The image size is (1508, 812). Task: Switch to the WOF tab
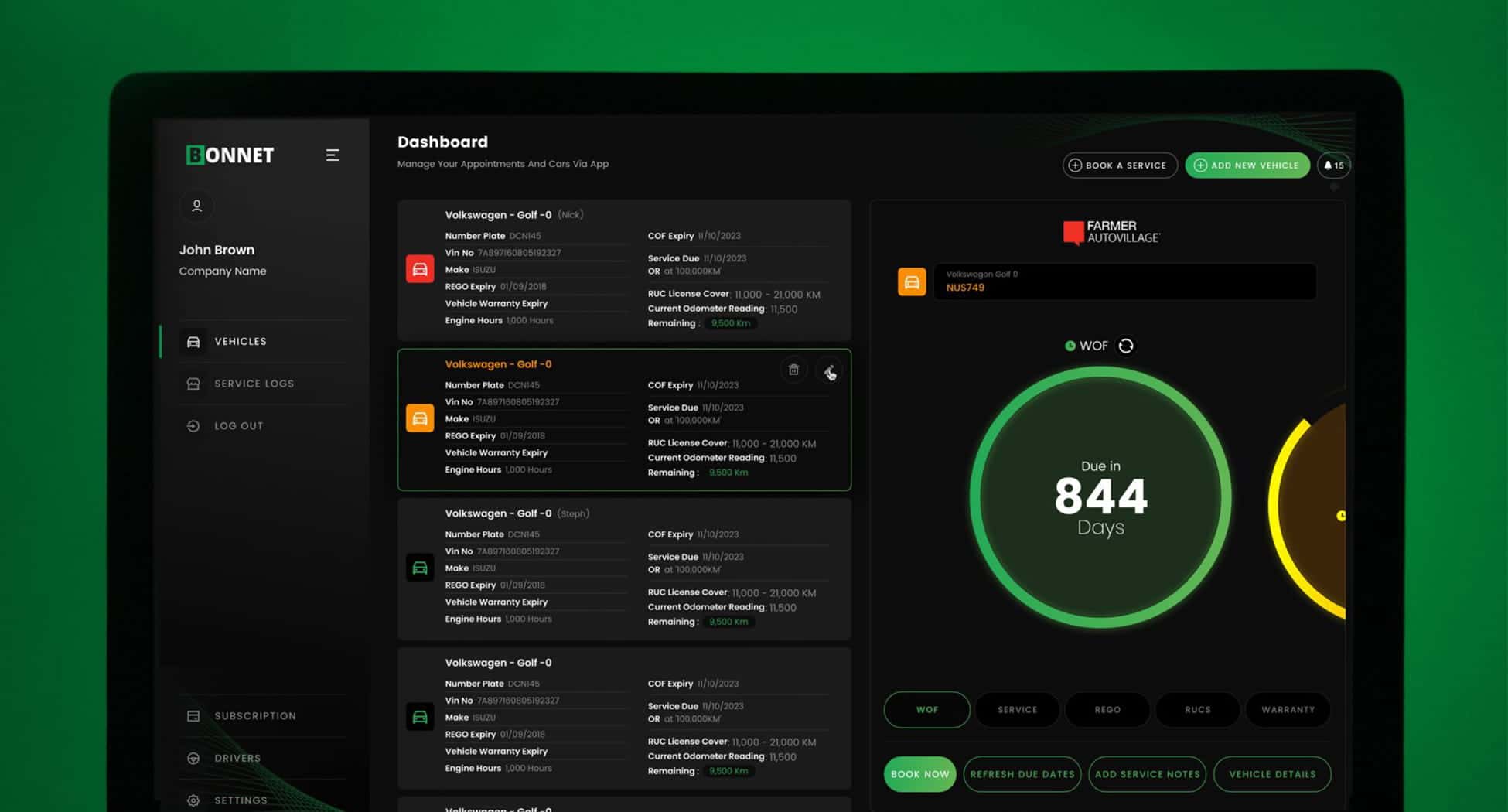pos(927,710)
